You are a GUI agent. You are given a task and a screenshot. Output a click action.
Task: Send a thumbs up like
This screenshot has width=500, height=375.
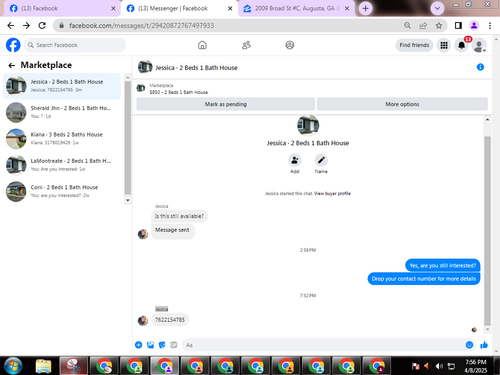484,345
